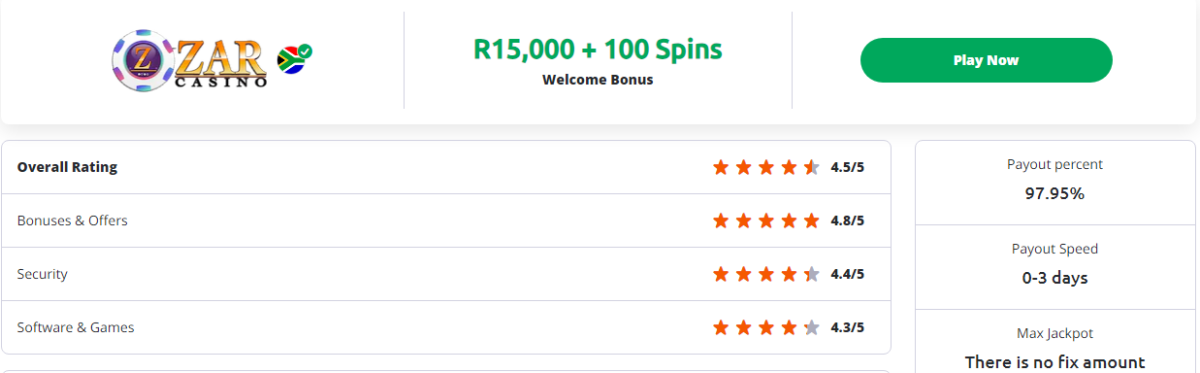Click the South African flag verified badge
Screen dimensions: 1200x373
(294, 60)
